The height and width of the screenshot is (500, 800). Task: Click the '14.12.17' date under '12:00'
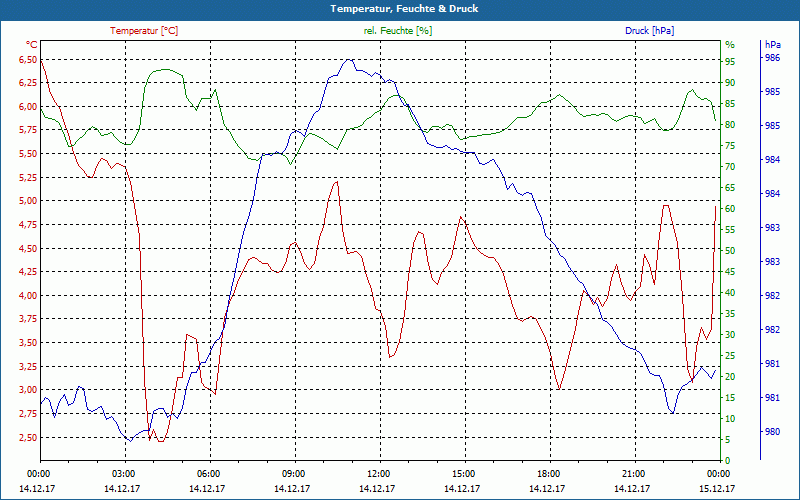[378, 489]
